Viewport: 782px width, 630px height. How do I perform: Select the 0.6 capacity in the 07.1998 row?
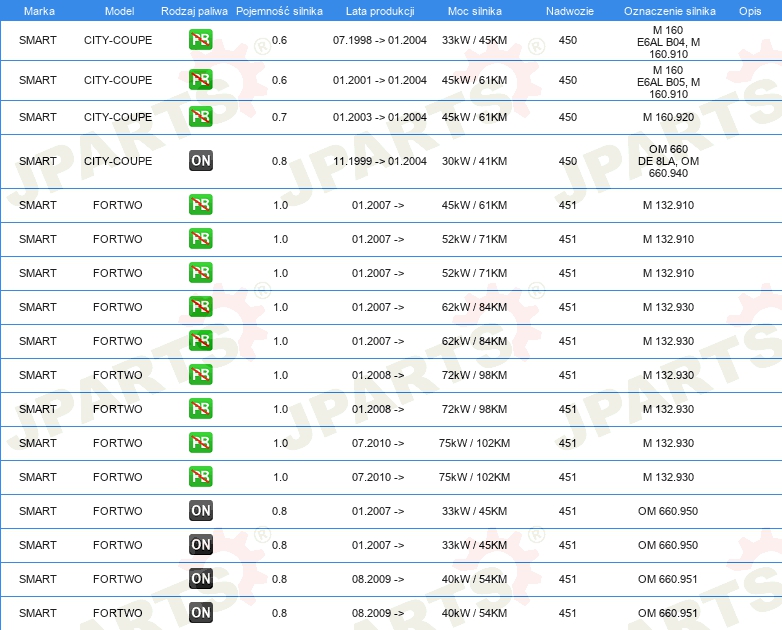click(x=279, y=40)
